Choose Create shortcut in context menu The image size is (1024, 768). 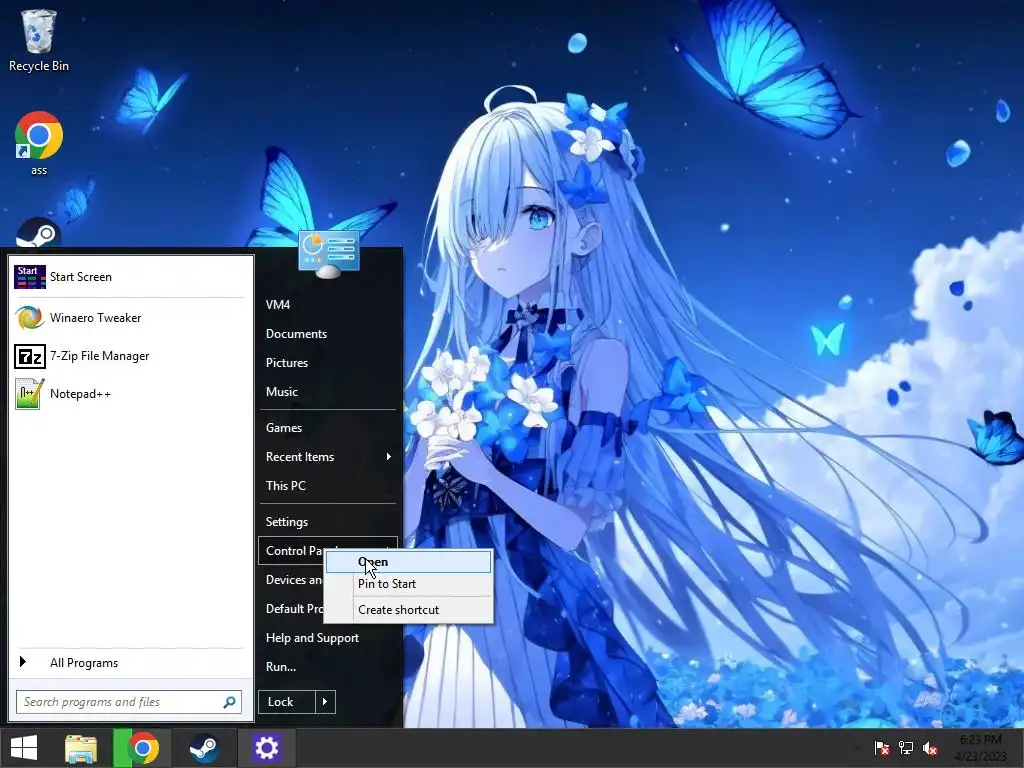point(409,610)
